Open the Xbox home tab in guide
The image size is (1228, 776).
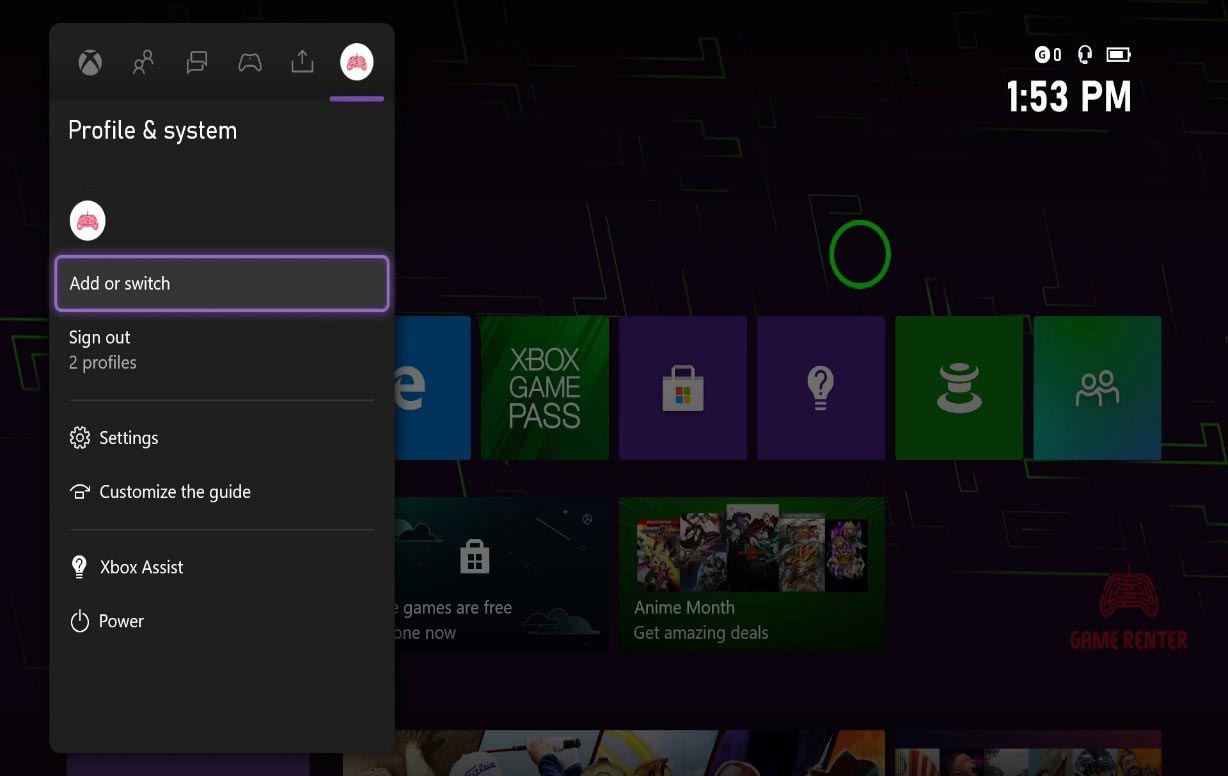(90, 63)
